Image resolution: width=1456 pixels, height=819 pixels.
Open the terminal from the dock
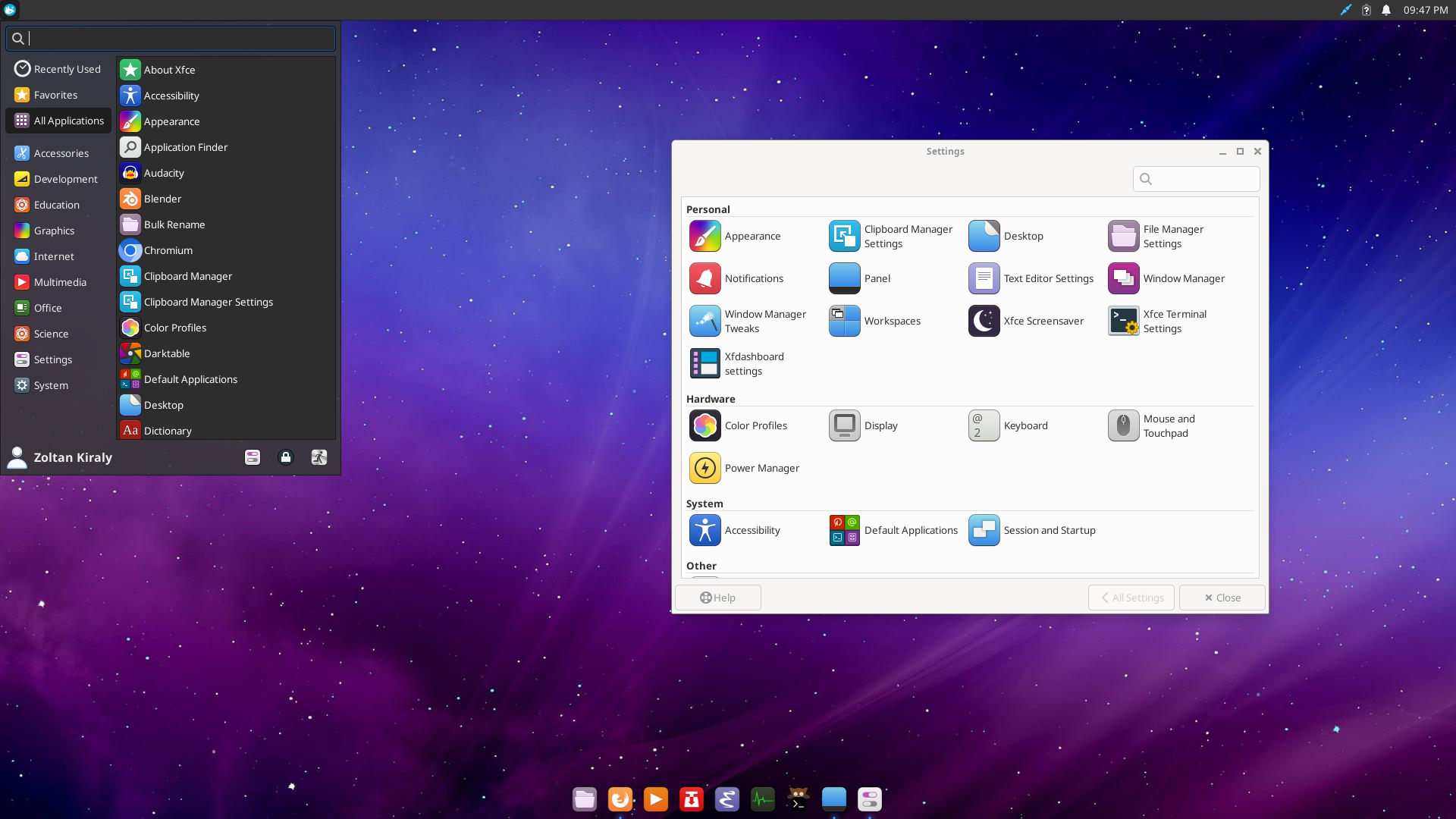799,799
